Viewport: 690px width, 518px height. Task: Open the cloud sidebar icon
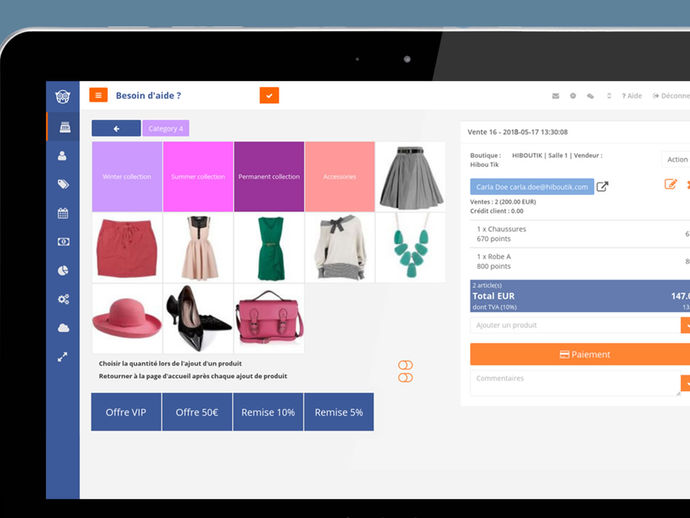point(63,328)
